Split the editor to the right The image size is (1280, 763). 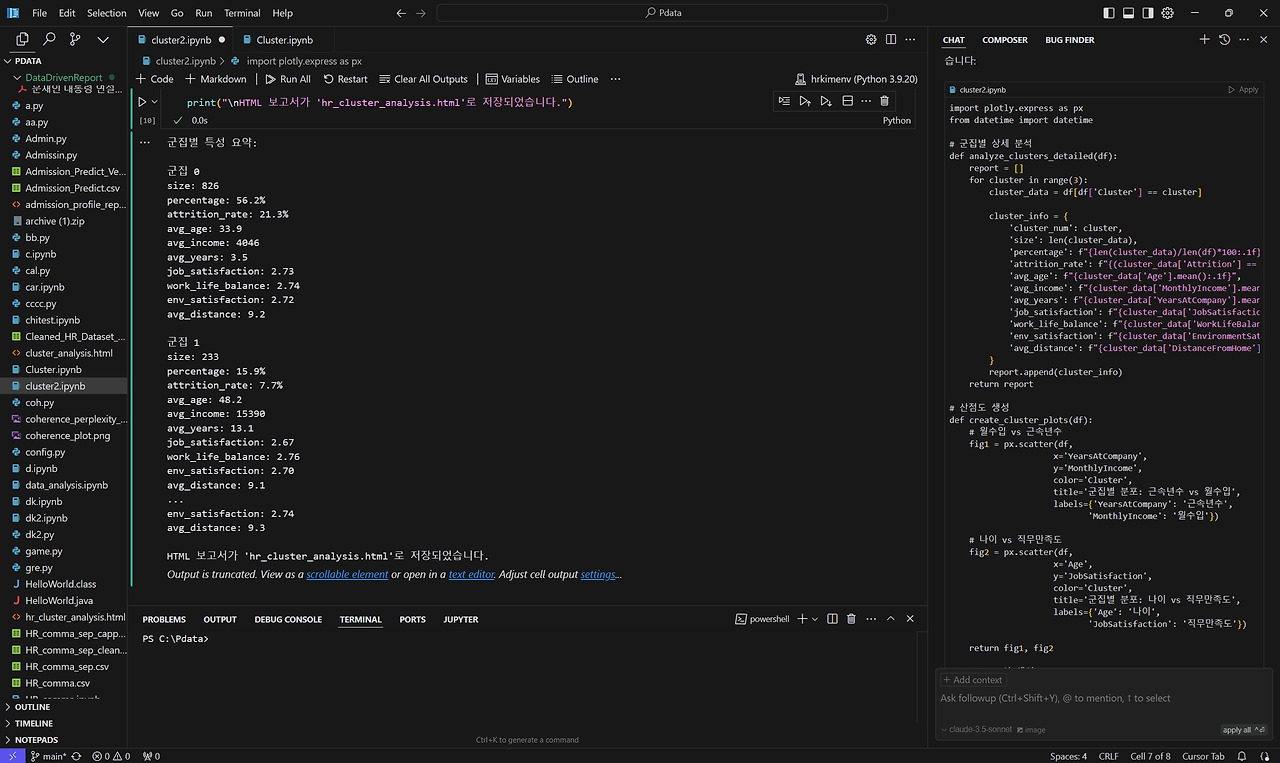click(x=891, y=40)
